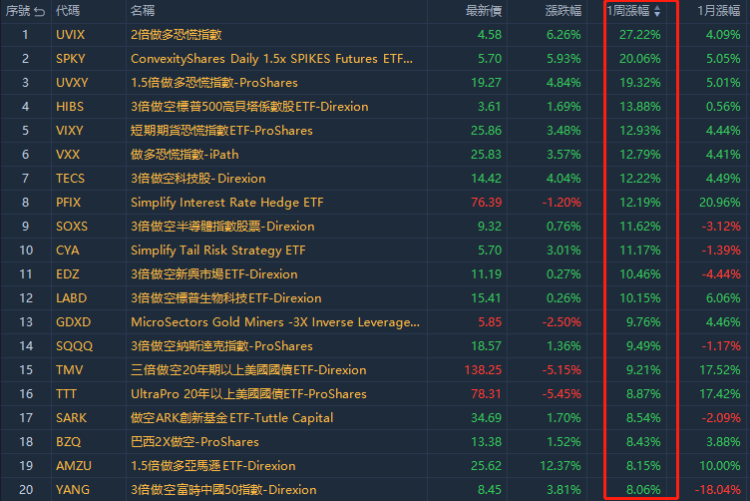Screen dimensions: 750x501
Task: Click the 序號 column header text
Action: tap(18, 11)
